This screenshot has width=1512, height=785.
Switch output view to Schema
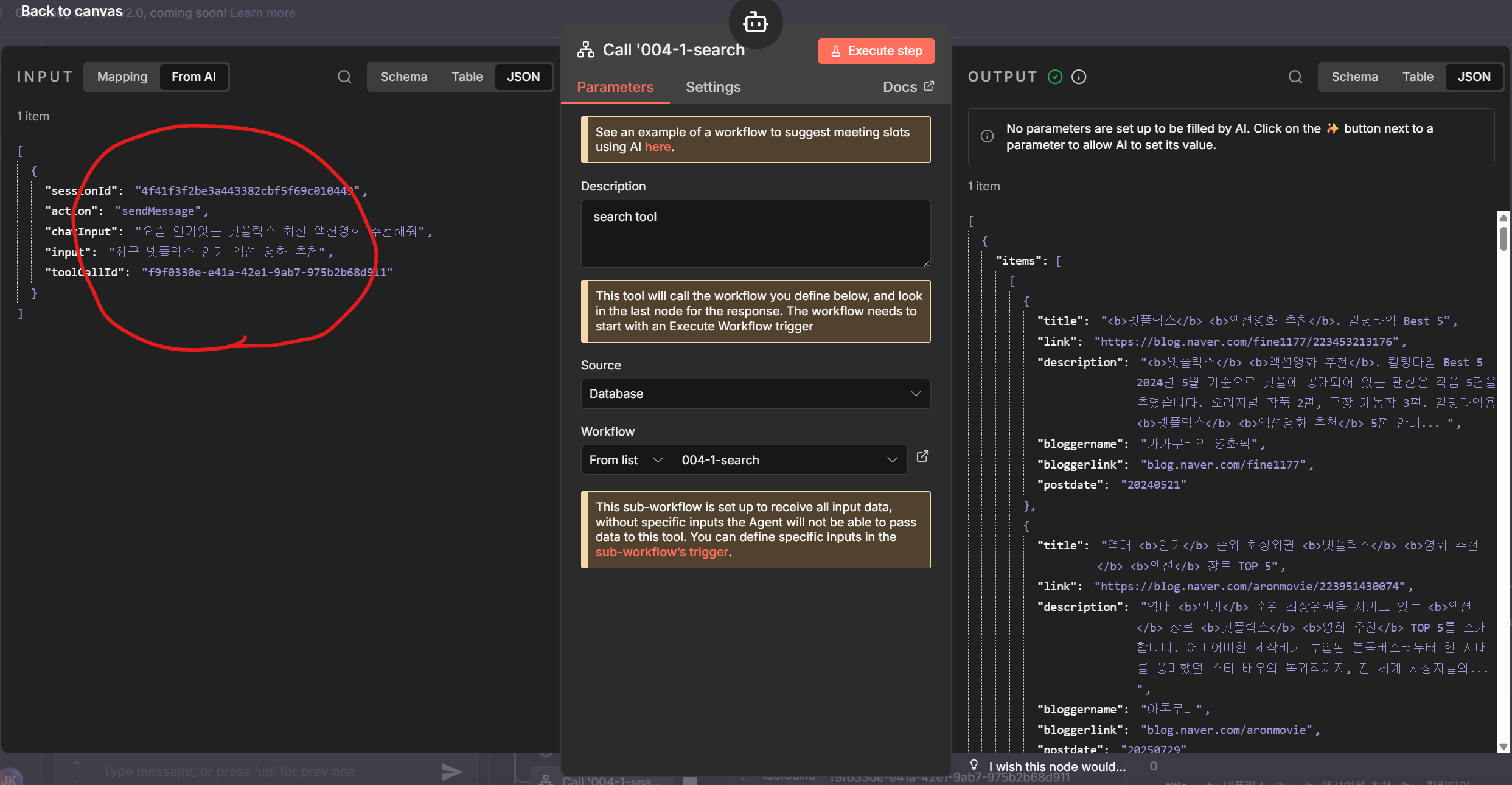tap(1354, 77)
